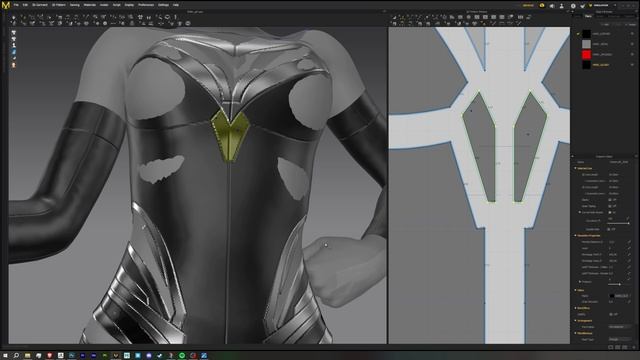640x360 pixels.
Task: Toggle the Elastic checkbox
Action: [x=610, y=200]
